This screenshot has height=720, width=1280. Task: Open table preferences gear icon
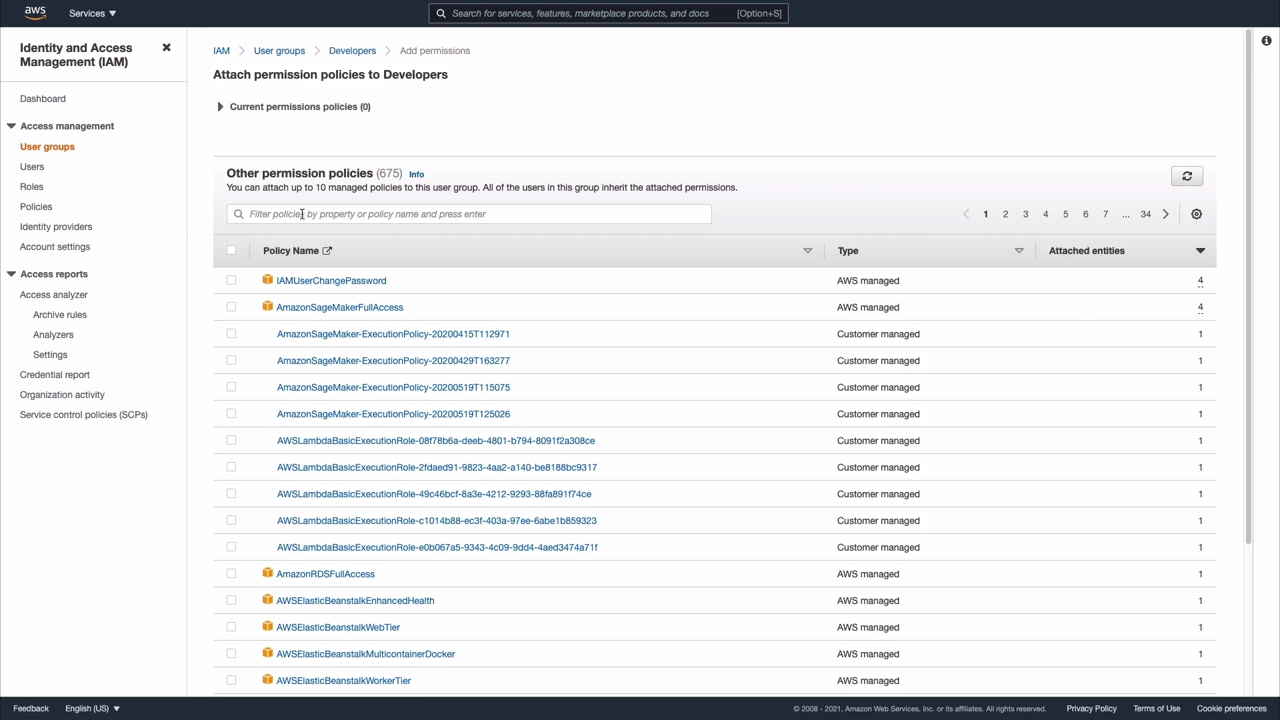(1196, 214)
